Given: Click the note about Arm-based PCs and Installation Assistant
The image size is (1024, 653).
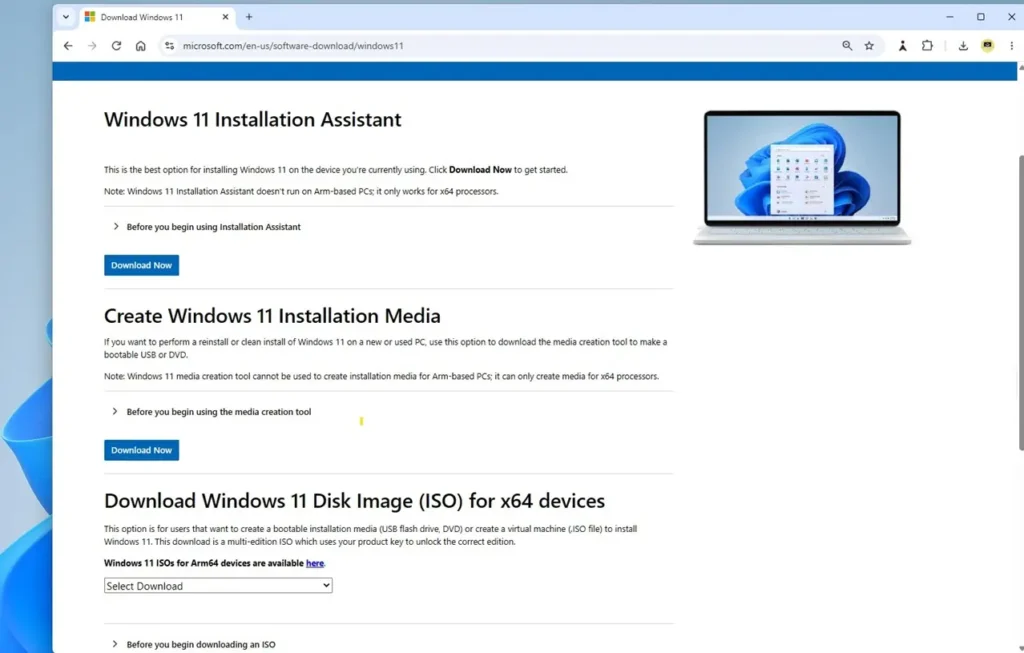Looking at the screenshot, I should 301,191.
